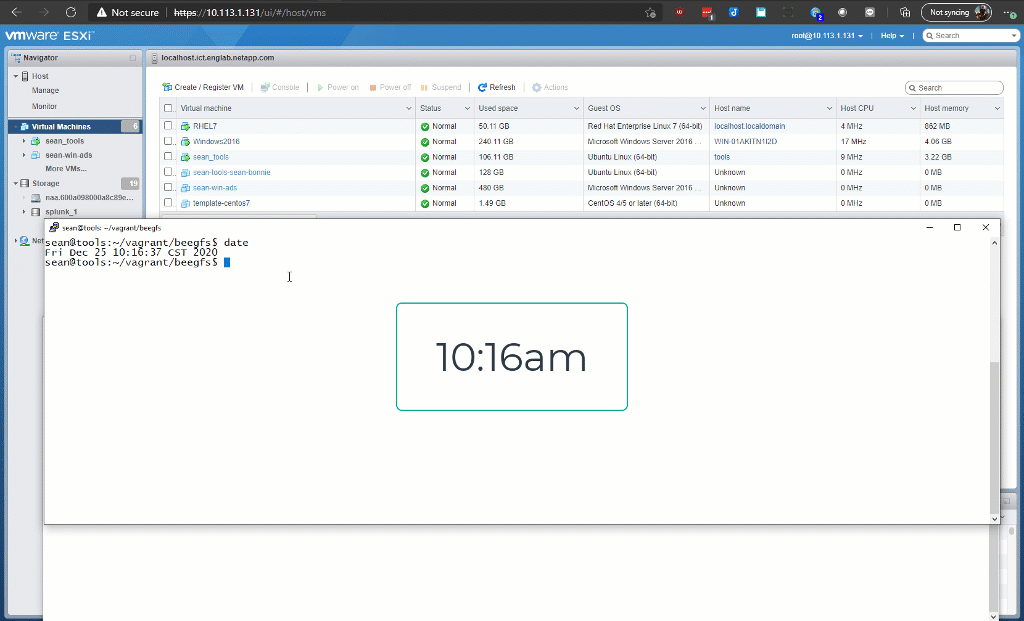
Task: Open the sean-win-ads VM link
Action: (215, 188)
